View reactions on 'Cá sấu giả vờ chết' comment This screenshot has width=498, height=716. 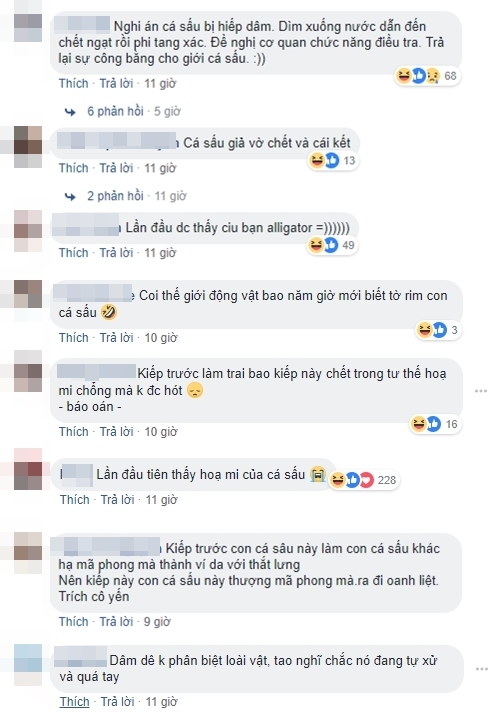coord(333,160)
